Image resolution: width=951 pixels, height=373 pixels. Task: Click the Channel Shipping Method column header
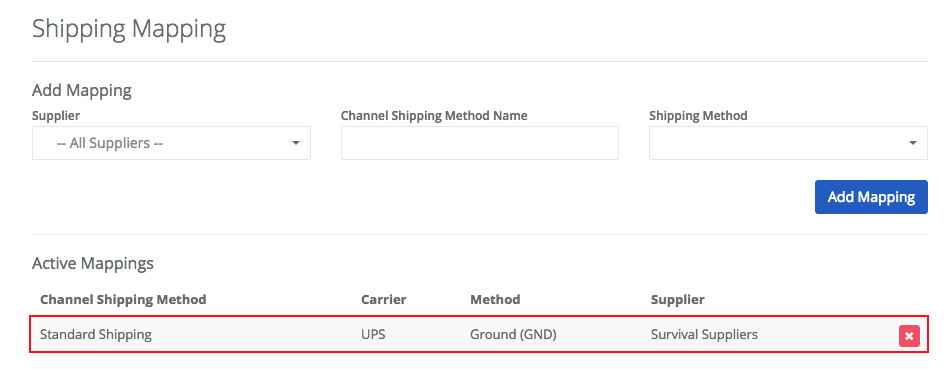click(x=123, y=300)
